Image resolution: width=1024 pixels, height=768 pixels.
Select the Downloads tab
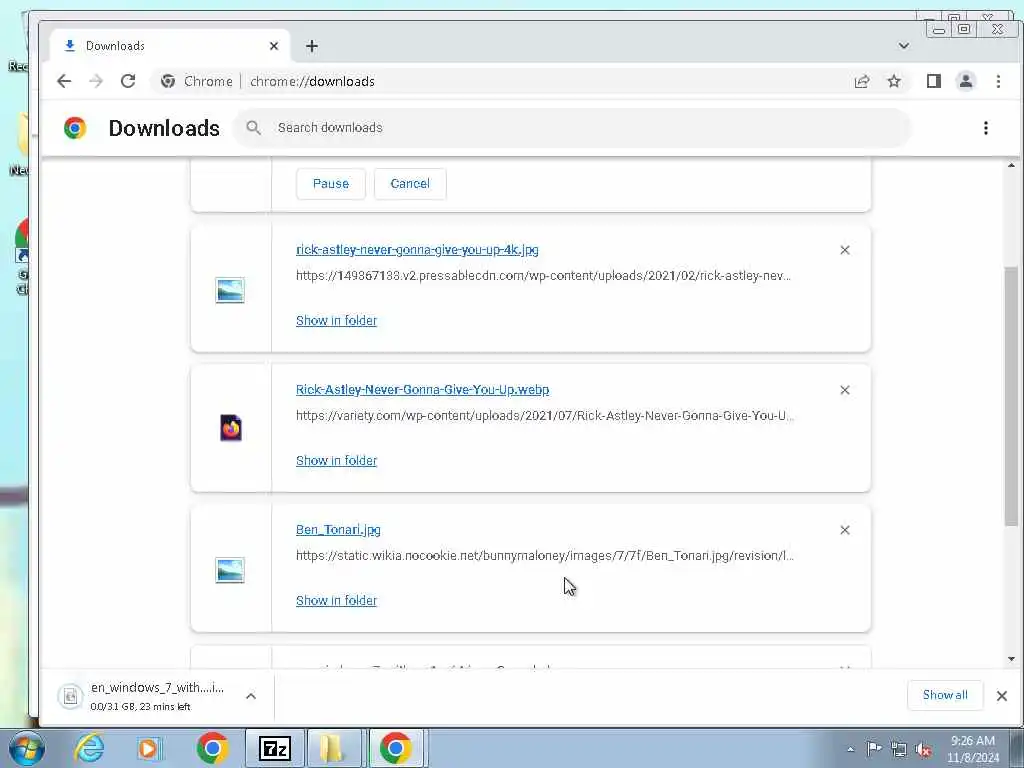click(170, 46)
